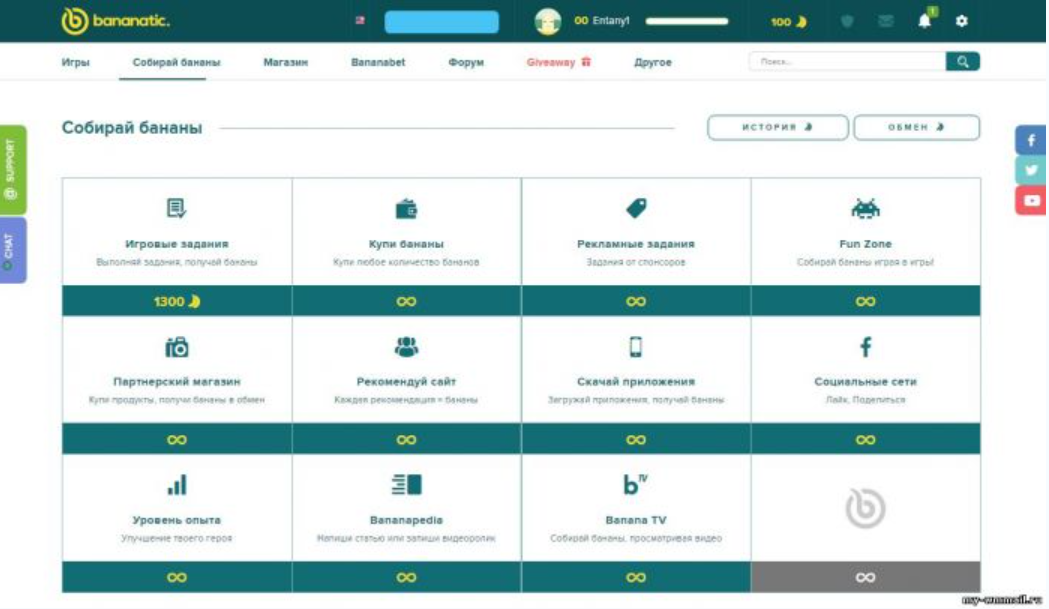Click the Партнерский магазин camera icon
Viewport: 1049px width, 609px height.
click(x=177, y=347)
